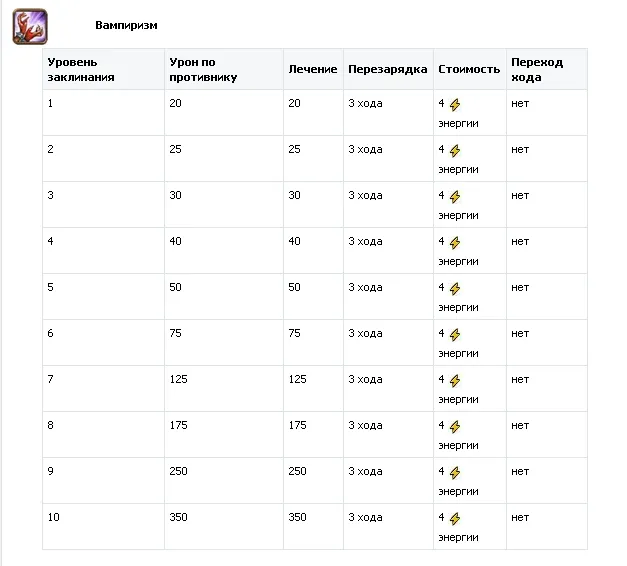627x566 pixels.
Task: Click the "Уровень заклинания" column header
Action: tap(81, 69)
